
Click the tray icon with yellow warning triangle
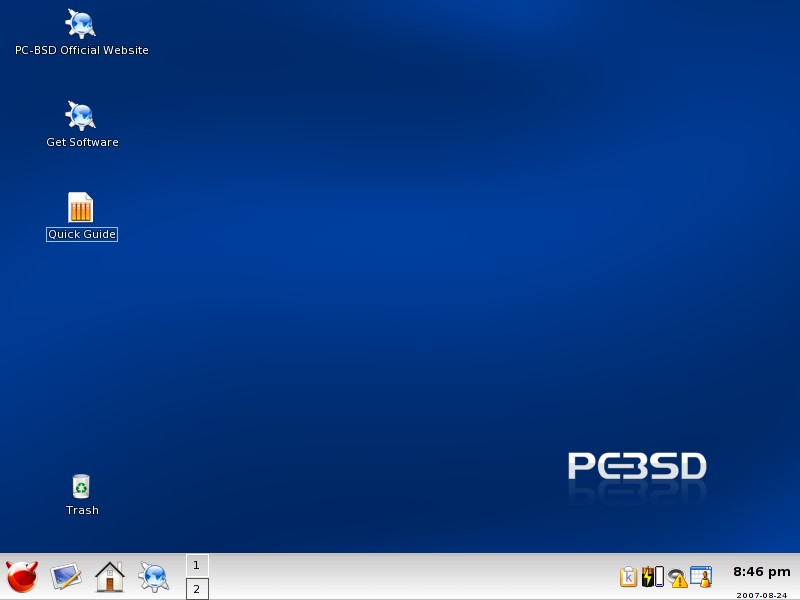pyautogui.click(x=678, y=578)
